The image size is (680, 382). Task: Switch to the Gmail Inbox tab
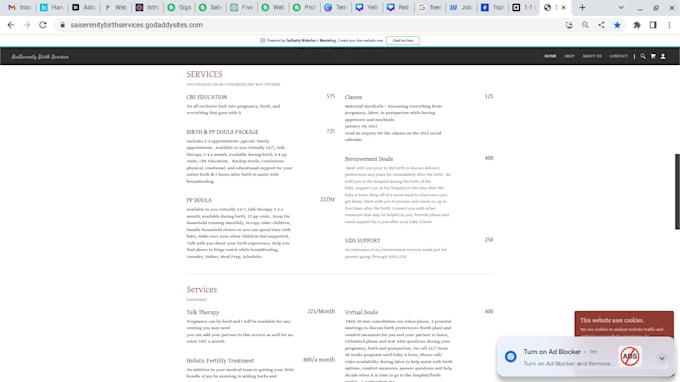coord(20,7)
